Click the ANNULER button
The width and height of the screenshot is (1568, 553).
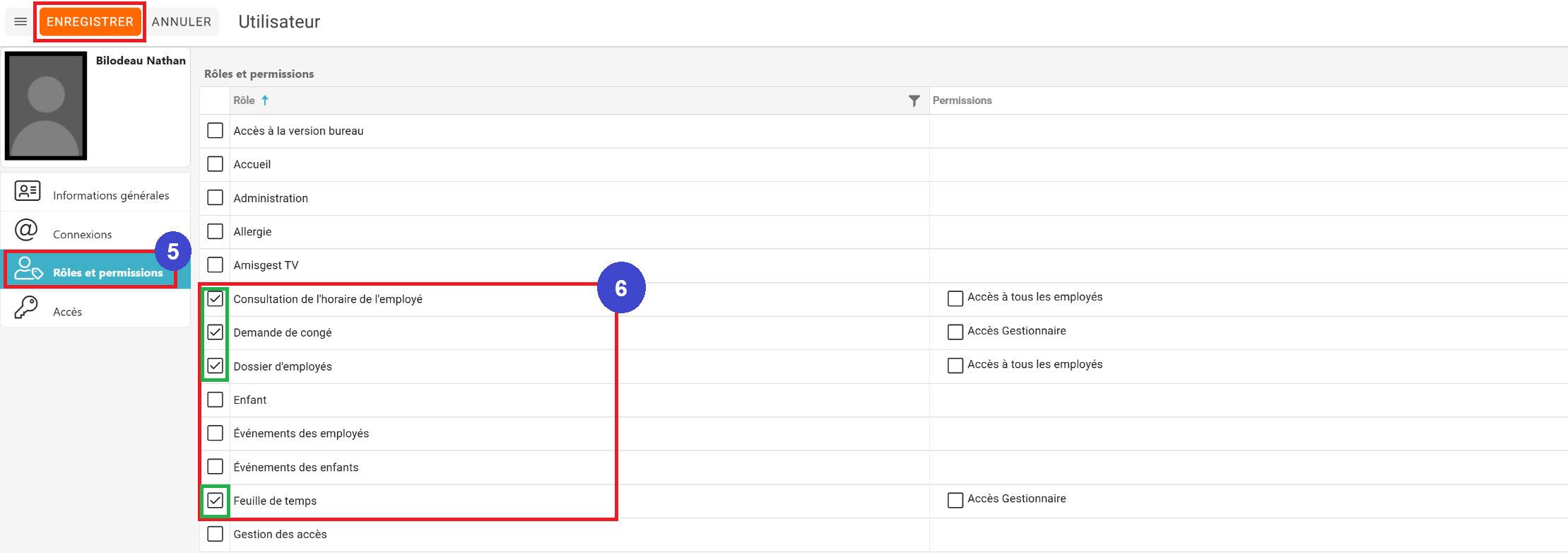[182, 22]
